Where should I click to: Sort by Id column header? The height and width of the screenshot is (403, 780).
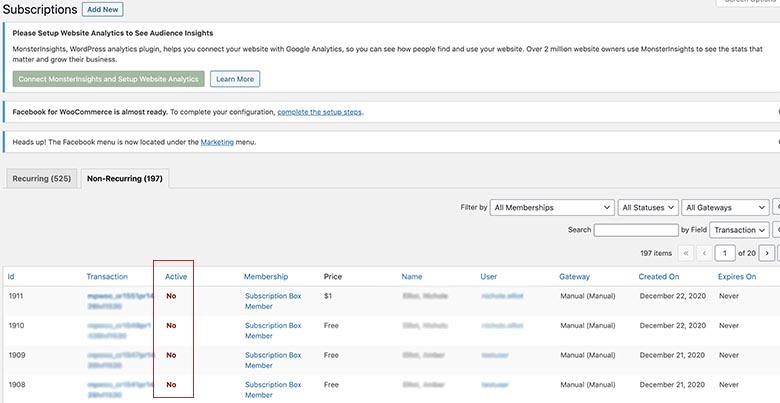pyautogui.click(x=11, y=277)
